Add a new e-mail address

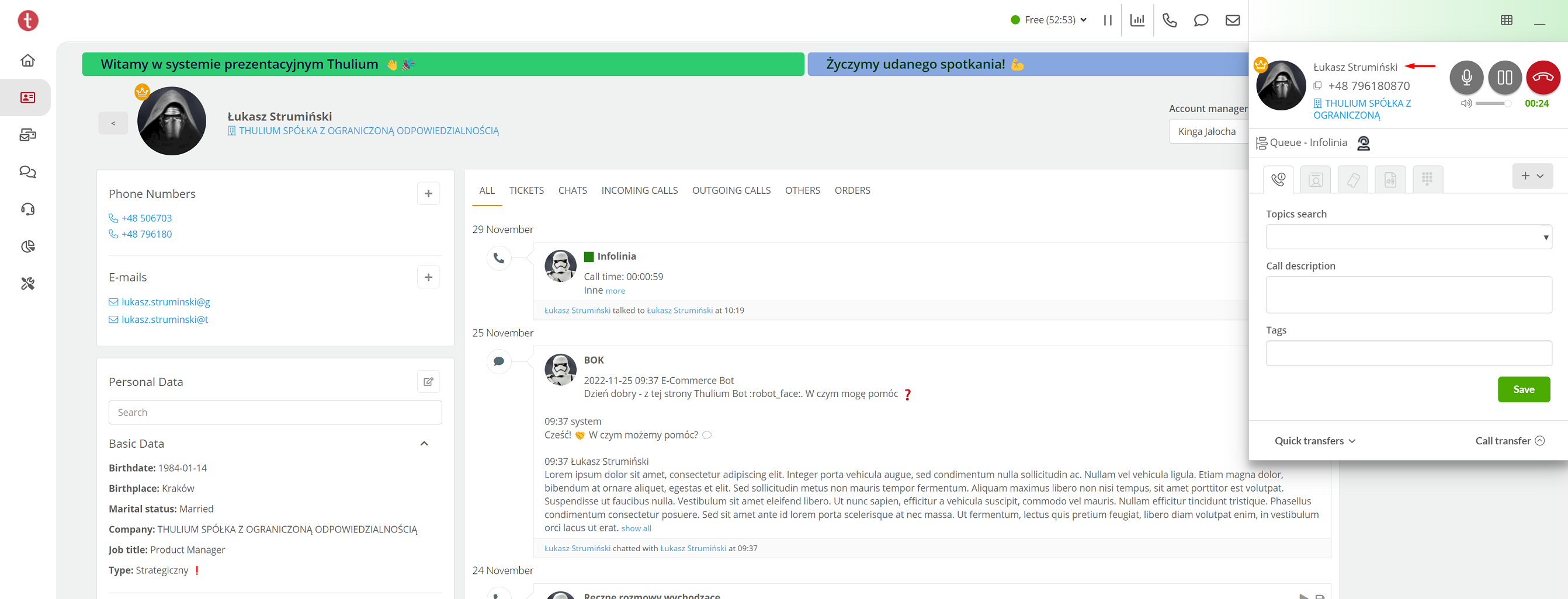429,277
